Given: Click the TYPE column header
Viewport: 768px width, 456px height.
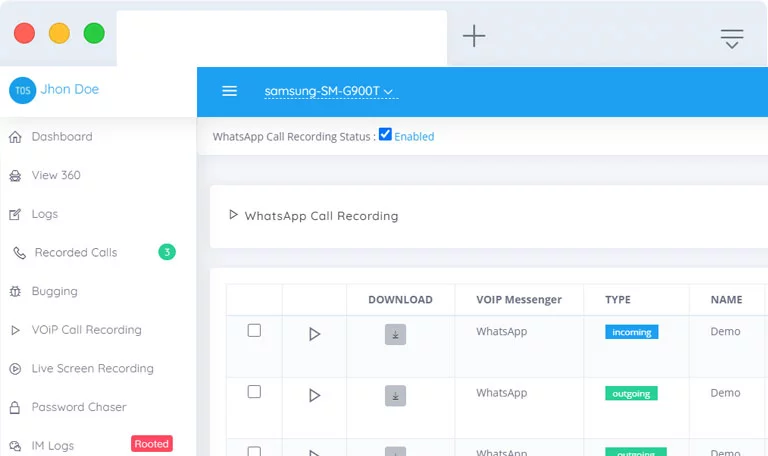Looking at the screenshot, I should 618,300.
